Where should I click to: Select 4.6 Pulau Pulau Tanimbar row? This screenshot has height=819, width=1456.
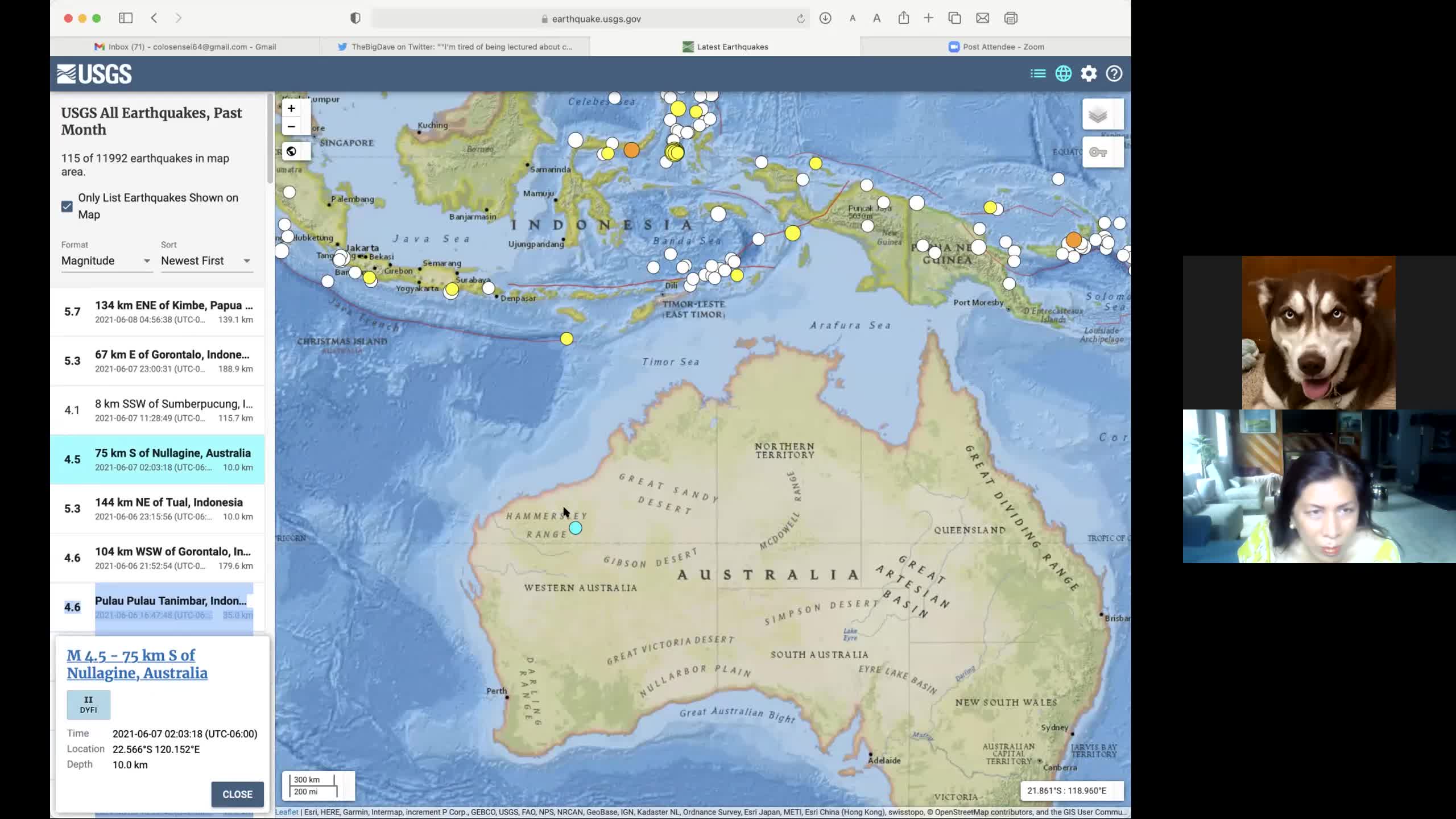(x=158, y=607)
